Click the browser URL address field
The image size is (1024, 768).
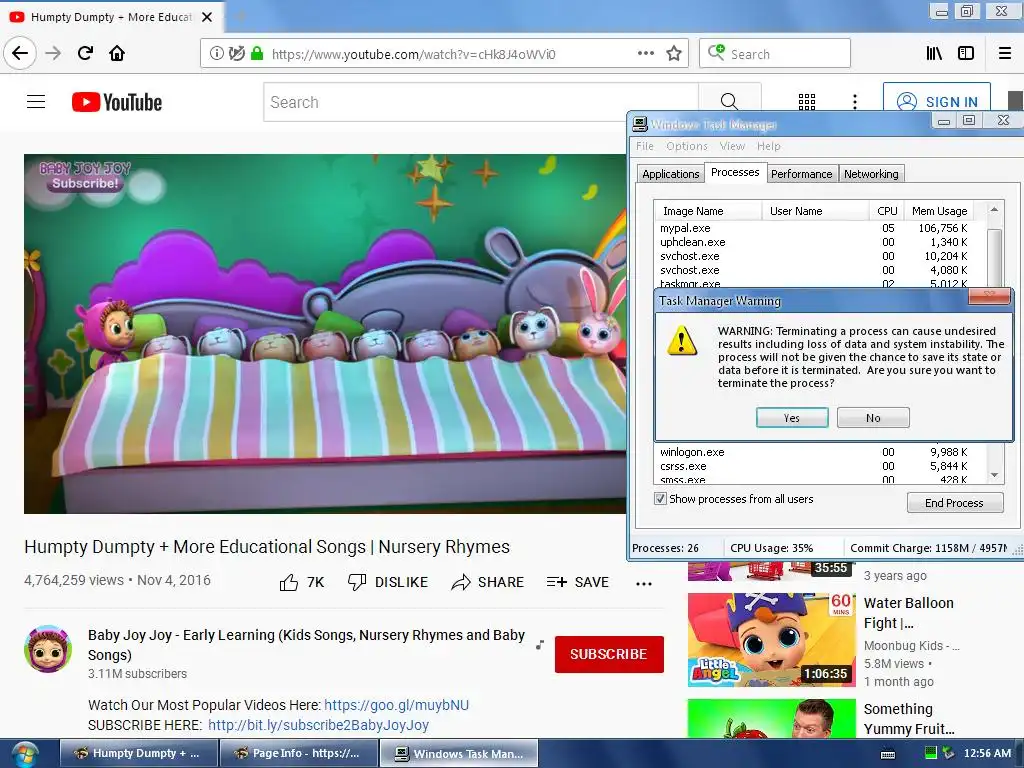(x=445, y=54)
